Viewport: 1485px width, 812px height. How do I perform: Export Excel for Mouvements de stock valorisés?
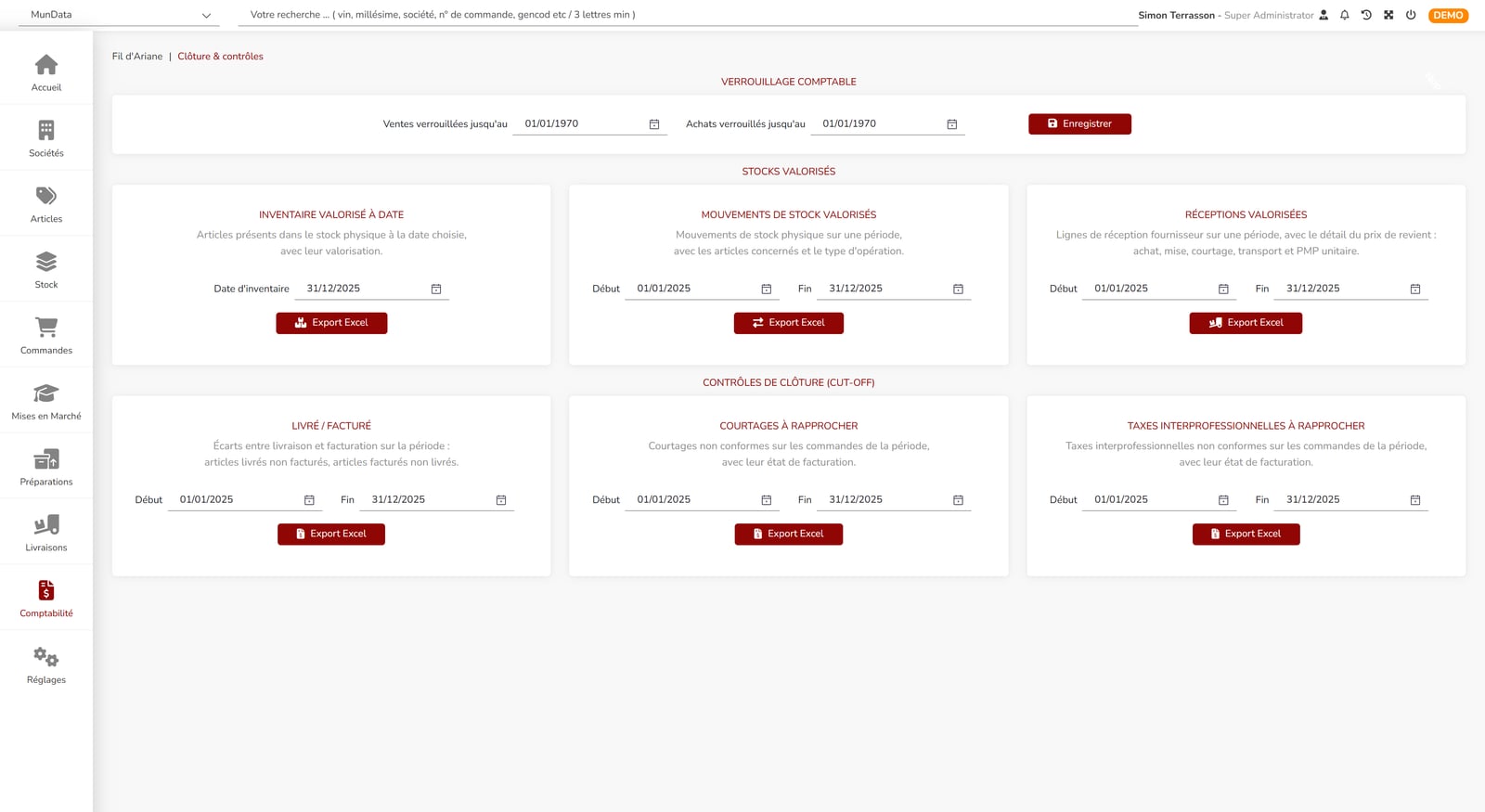pos(789,323)
